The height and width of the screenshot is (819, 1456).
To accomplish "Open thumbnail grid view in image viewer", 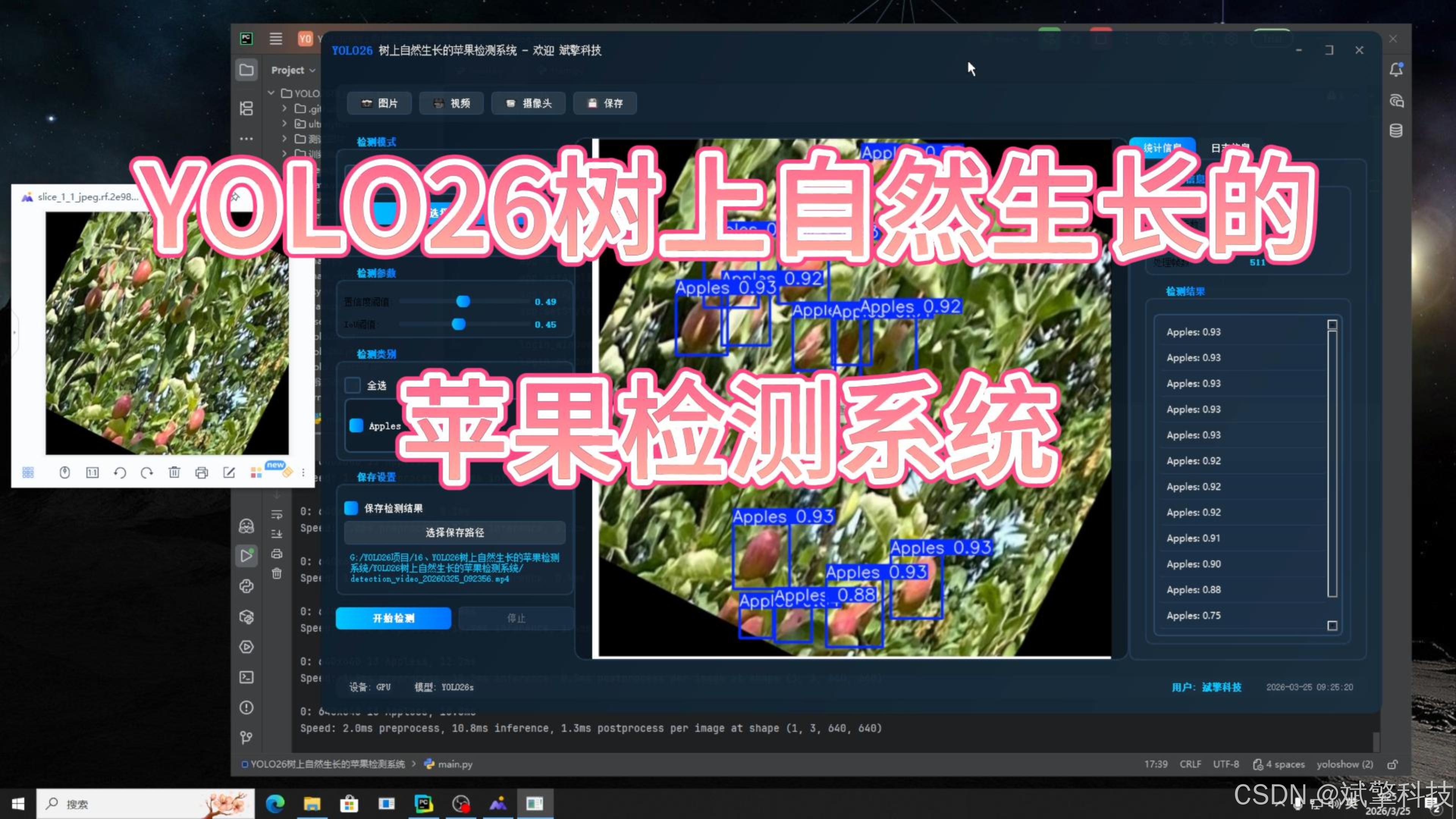I will pos(28,472).
